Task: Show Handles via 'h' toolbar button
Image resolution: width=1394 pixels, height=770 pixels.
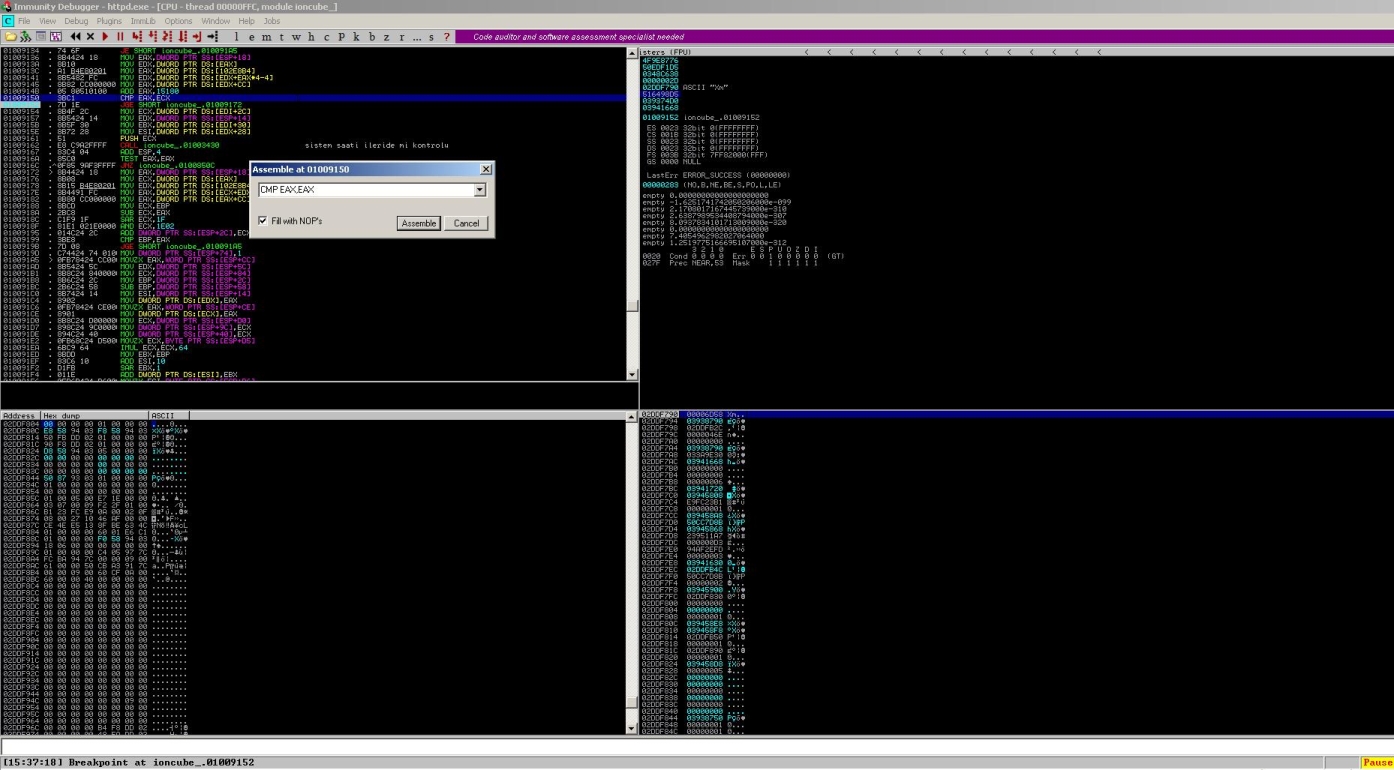Action: coord(311,36)
